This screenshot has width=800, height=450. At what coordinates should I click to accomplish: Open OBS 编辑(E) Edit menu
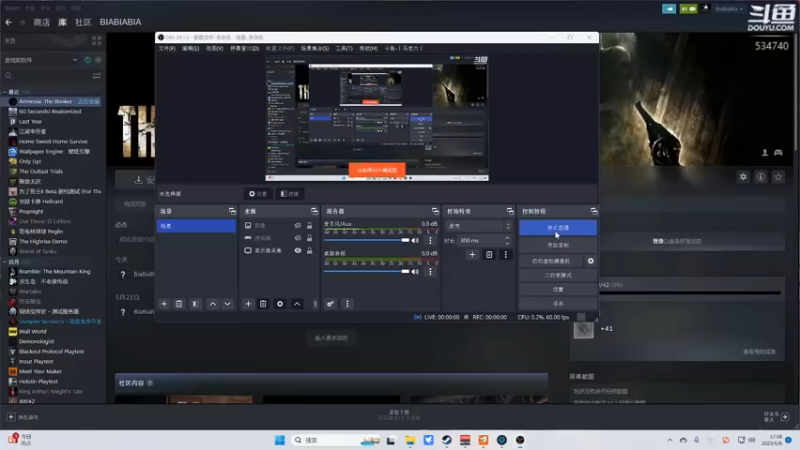click(x=190, y=48)
